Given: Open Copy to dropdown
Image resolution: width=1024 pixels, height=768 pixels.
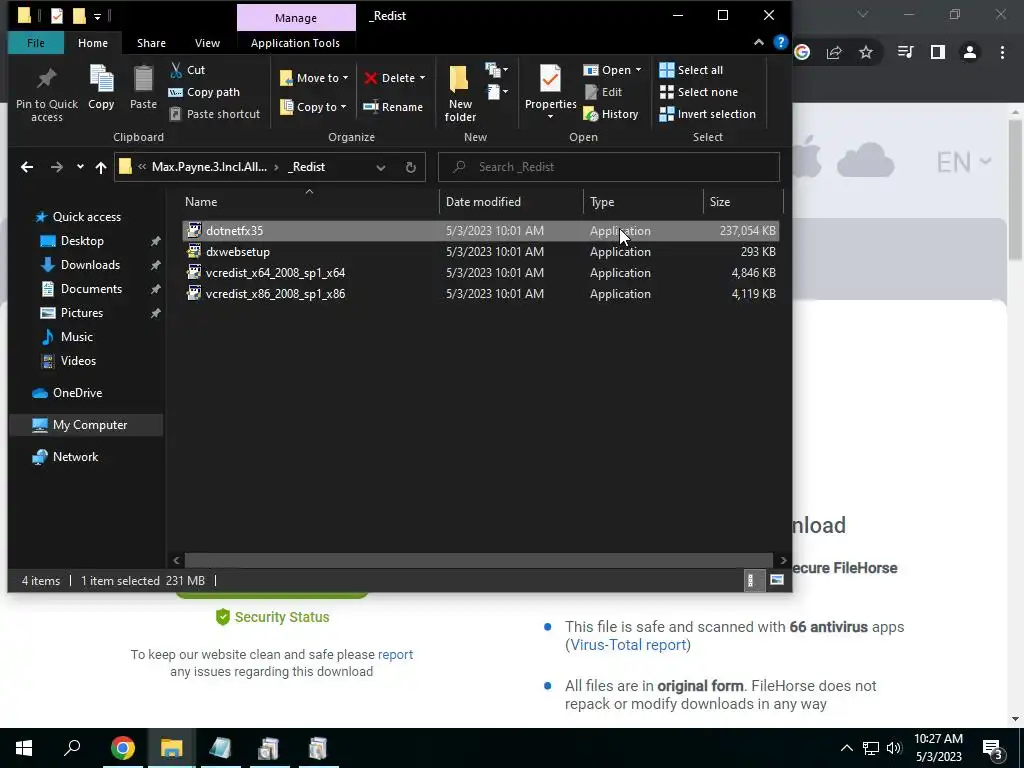Looking at the screenshot, I should coord(313,107).
